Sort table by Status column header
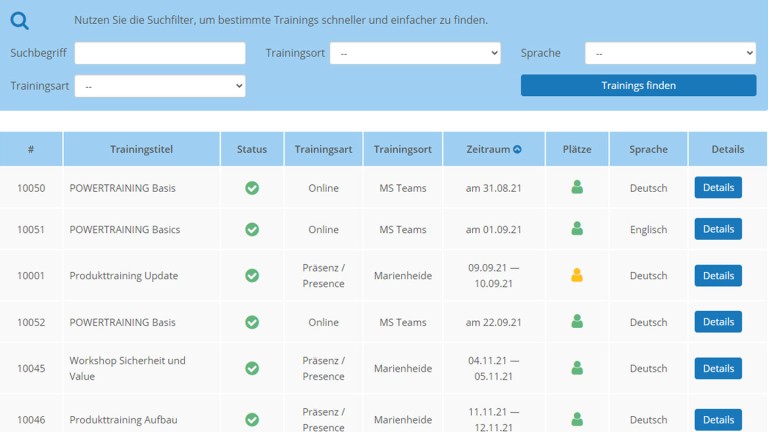768x432 pixels. [252, 150]
